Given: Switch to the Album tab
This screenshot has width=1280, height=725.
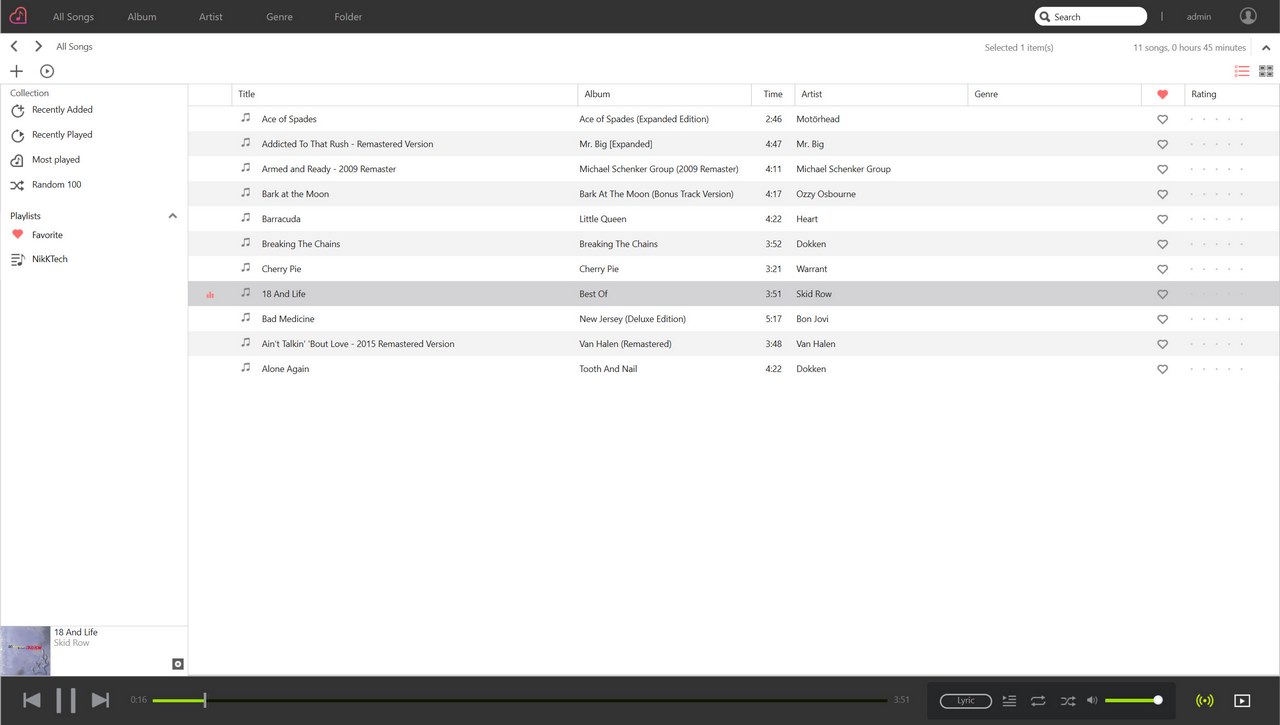Looking at the screenshot, I should pyautogui.click(x=142, y=17).
